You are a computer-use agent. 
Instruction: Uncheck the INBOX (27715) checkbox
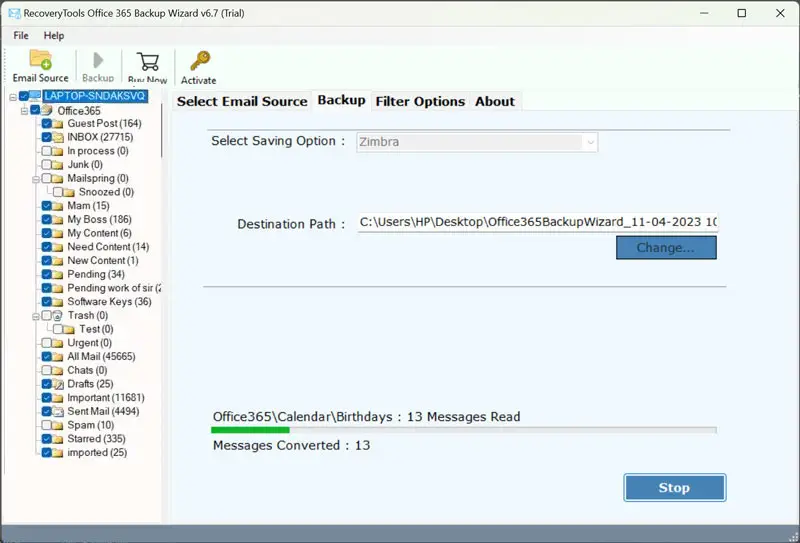tap(46, 137)
